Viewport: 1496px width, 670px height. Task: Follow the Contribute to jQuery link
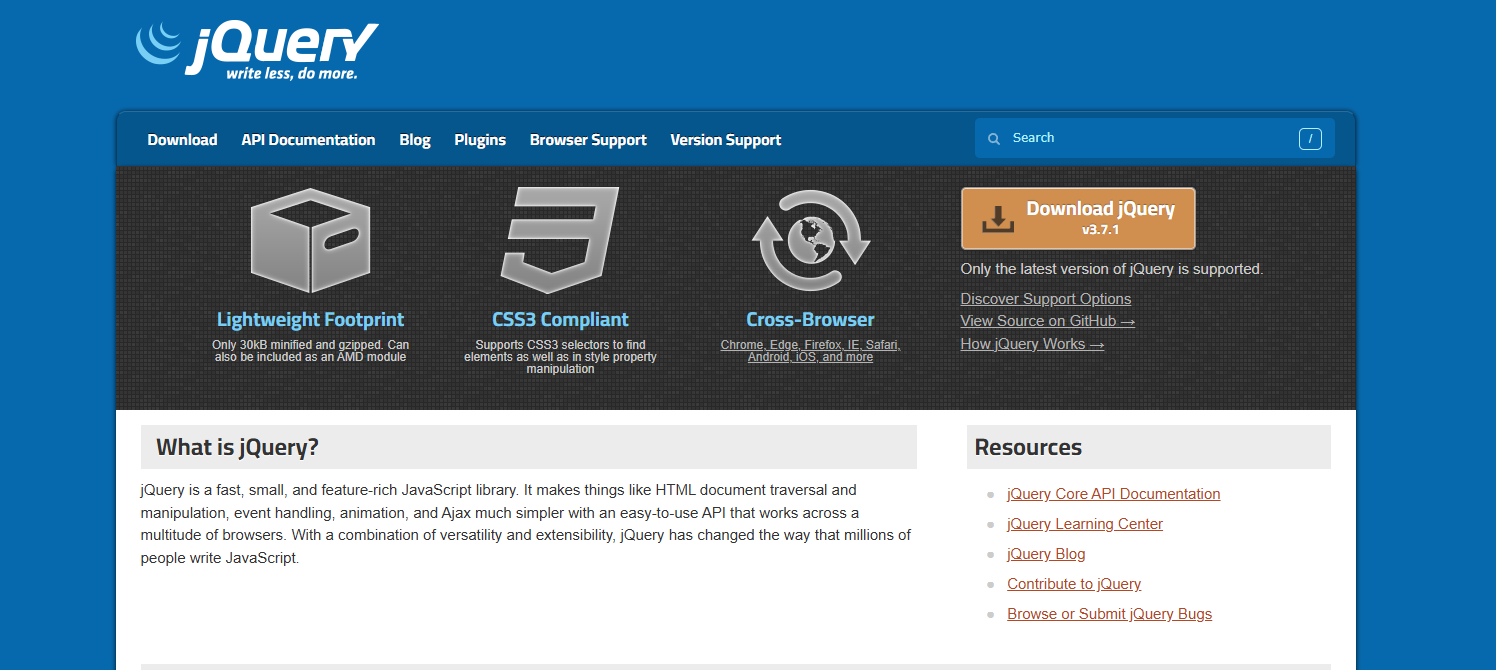tap(1074, 584)
